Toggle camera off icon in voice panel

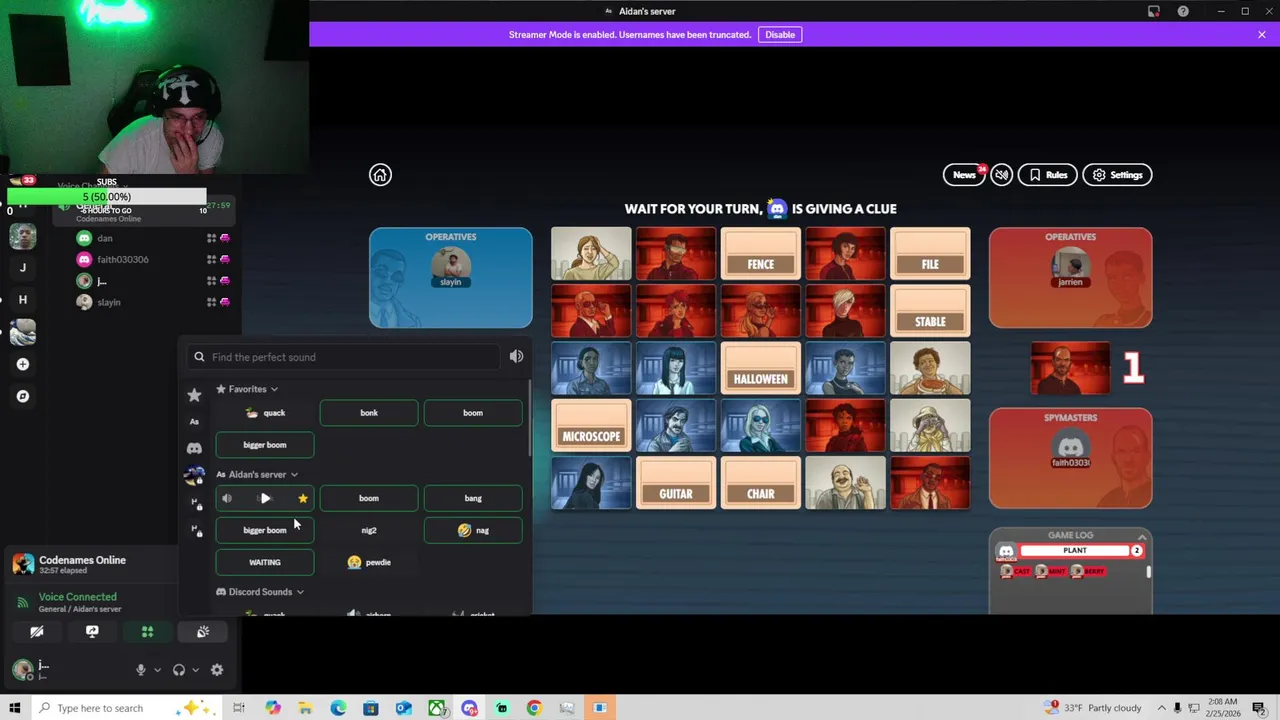37,632
